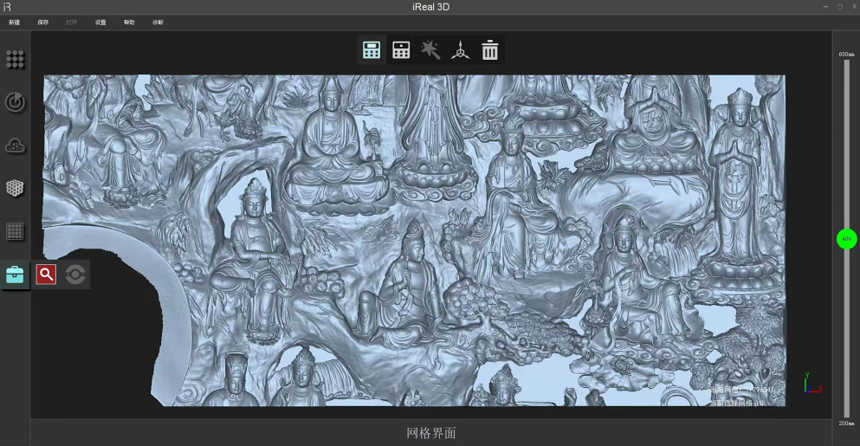
Task: Click the square grid icon in sidebar
Action: [15, 231]
